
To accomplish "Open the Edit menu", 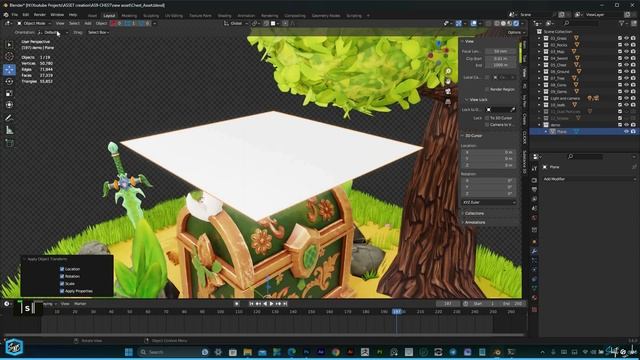I will [26, 15].
